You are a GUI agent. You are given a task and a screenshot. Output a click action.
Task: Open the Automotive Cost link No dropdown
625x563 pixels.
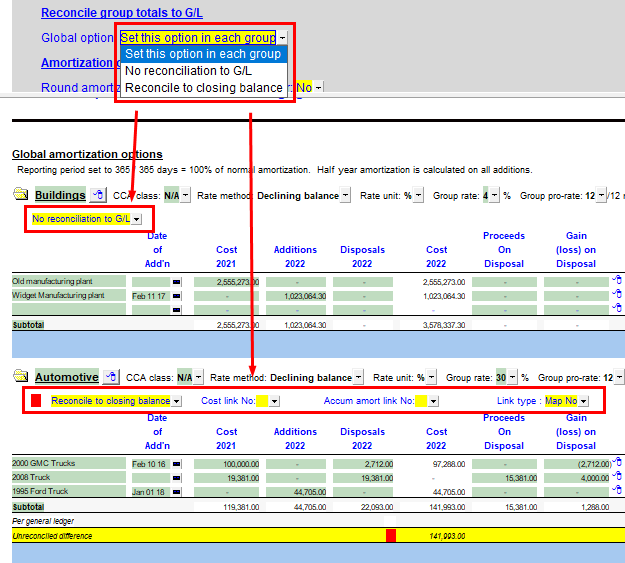click(x=274, y=401)
